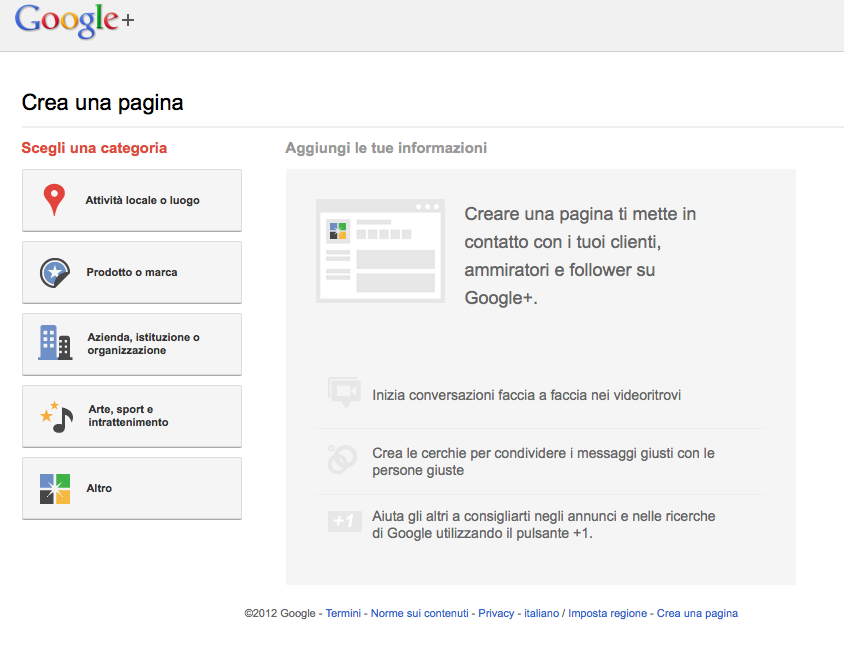Select the Altro category

132,489
